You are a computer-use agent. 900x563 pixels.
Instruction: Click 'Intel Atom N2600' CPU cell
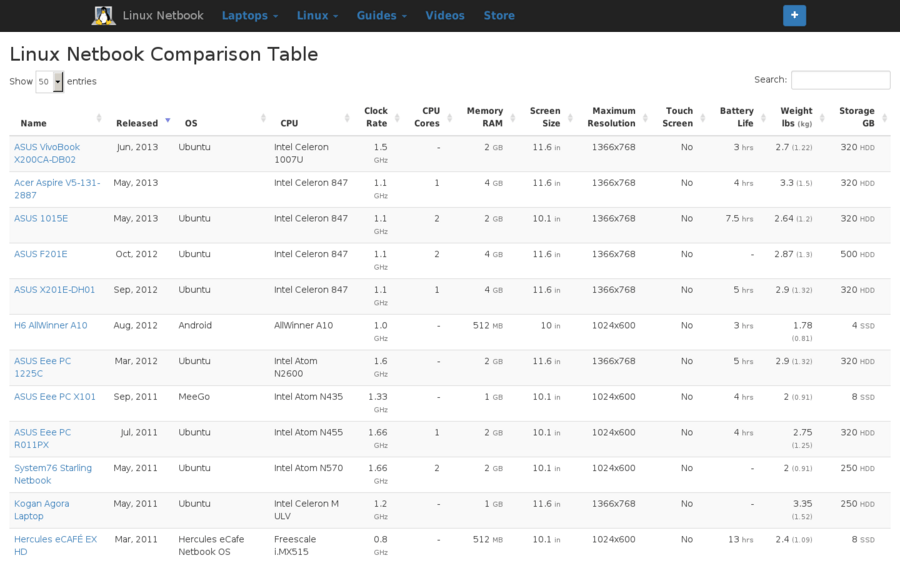tap(296, 367)
